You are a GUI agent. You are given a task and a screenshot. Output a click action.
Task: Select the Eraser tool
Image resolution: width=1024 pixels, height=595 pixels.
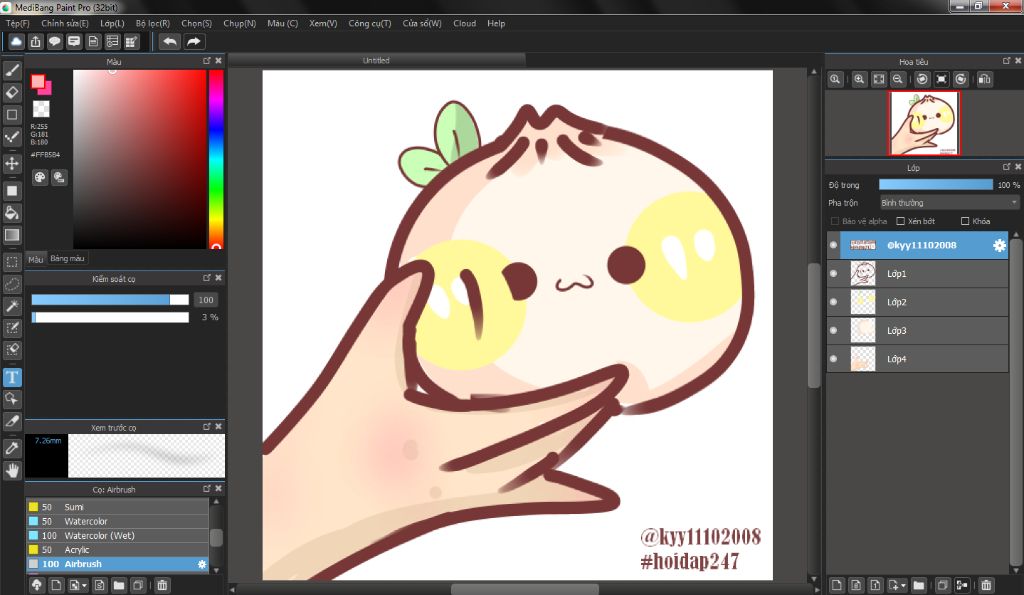pyautogui.click(x=12, y=92)
